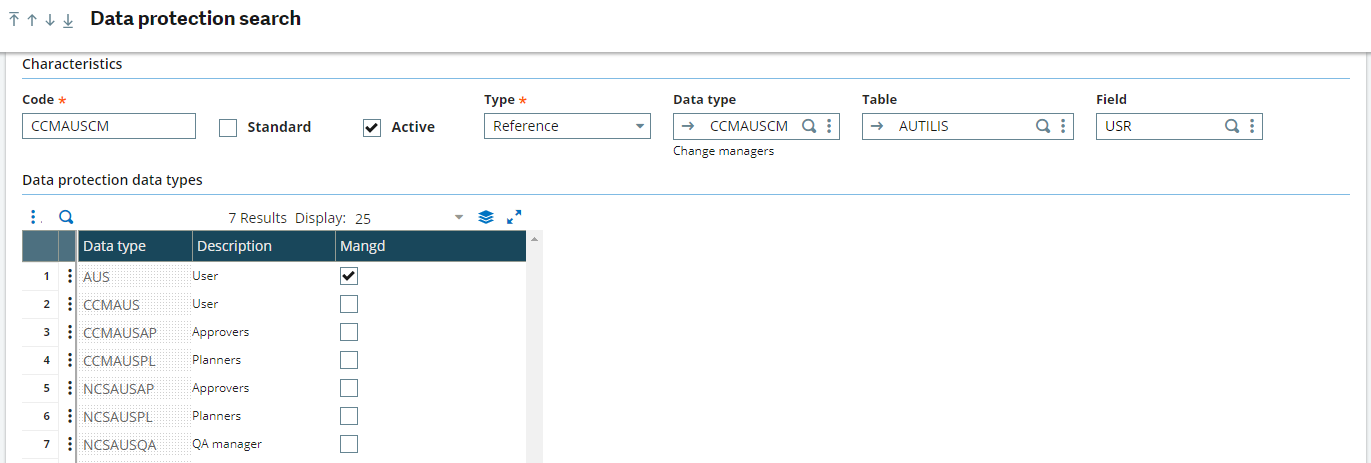The image size is (1371, 463).
Task: Select the NCSAUSPL data type cell
Action: (134, 416)
